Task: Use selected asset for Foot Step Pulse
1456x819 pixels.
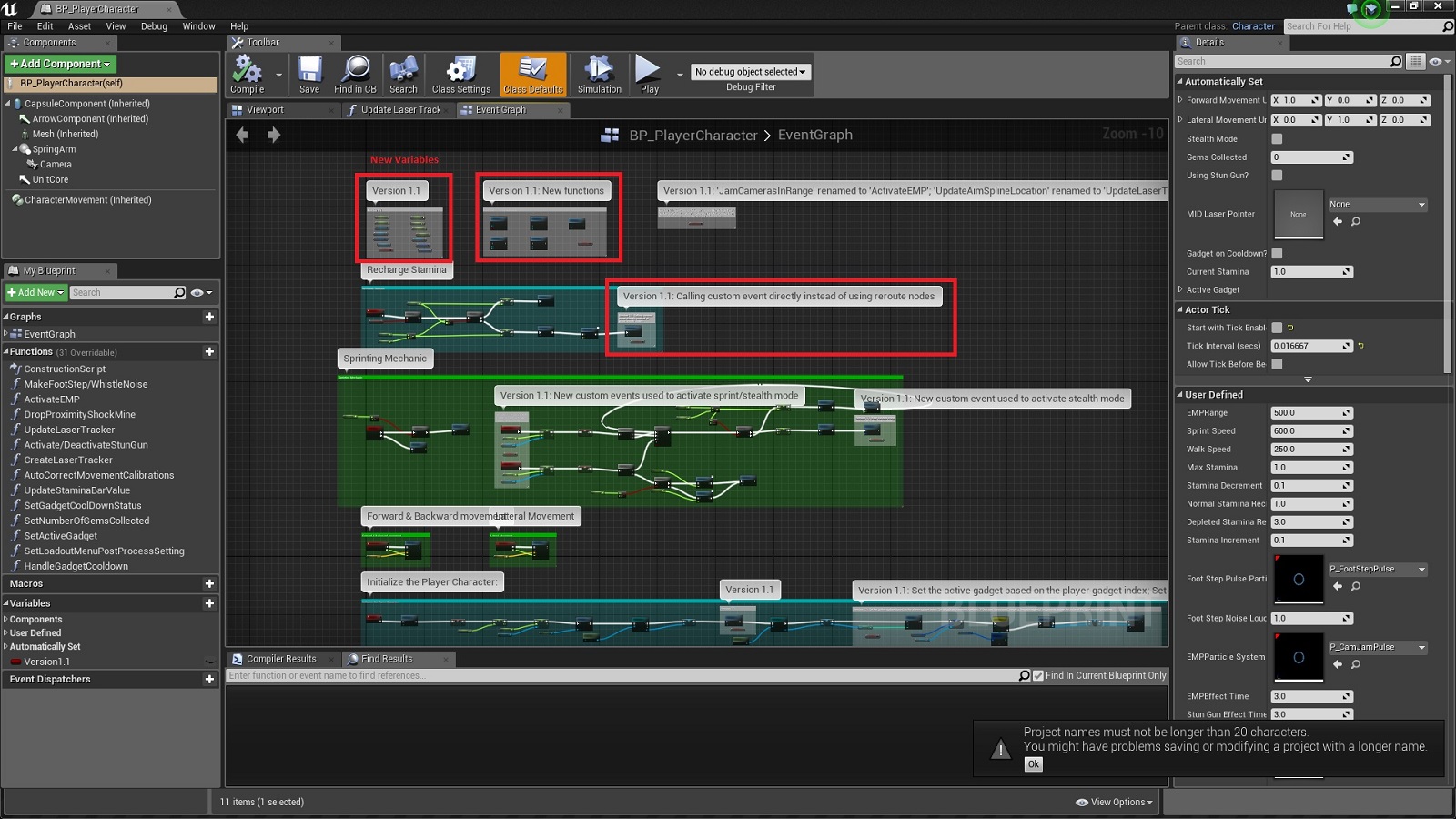Action: [1338, 587]
